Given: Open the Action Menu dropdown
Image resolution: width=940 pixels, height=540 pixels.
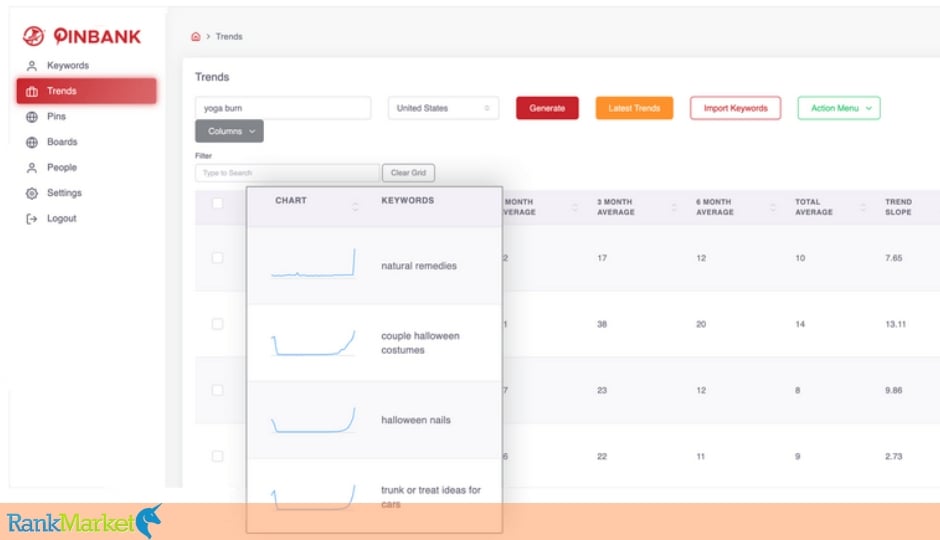Looking at the screenshot, I should 839,108.
